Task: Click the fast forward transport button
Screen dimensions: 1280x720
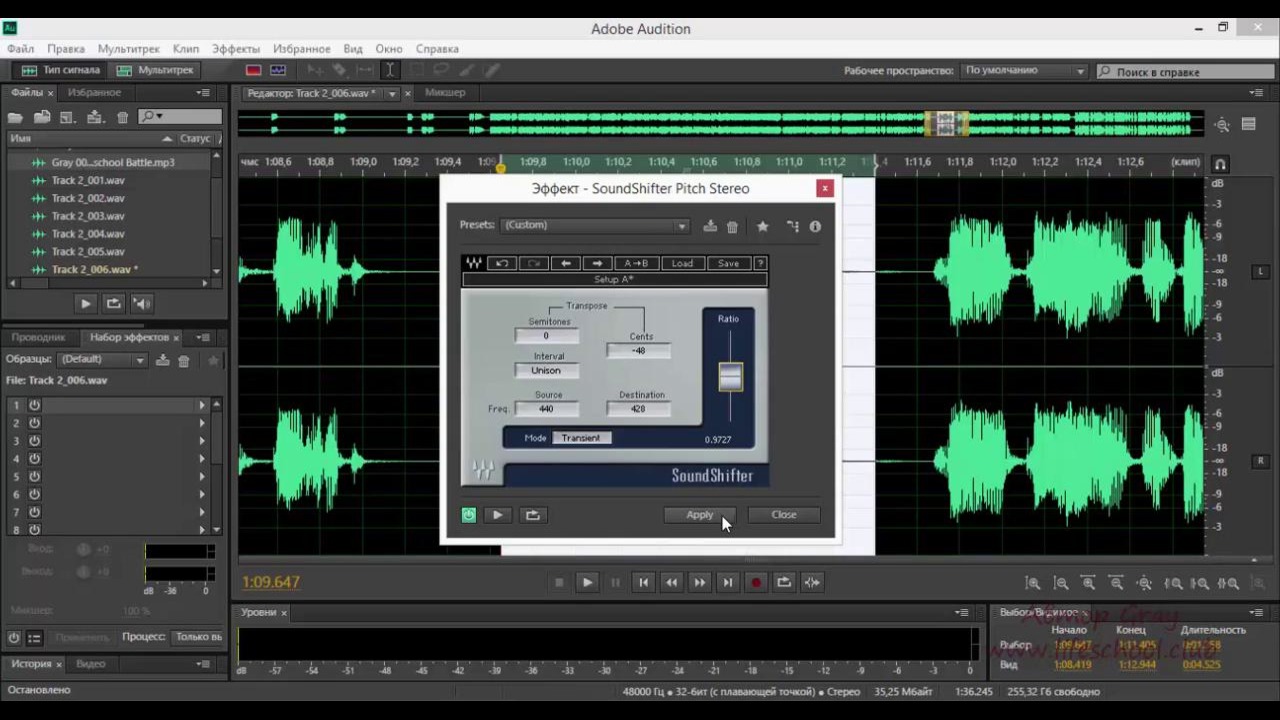Action: point(700,582)
